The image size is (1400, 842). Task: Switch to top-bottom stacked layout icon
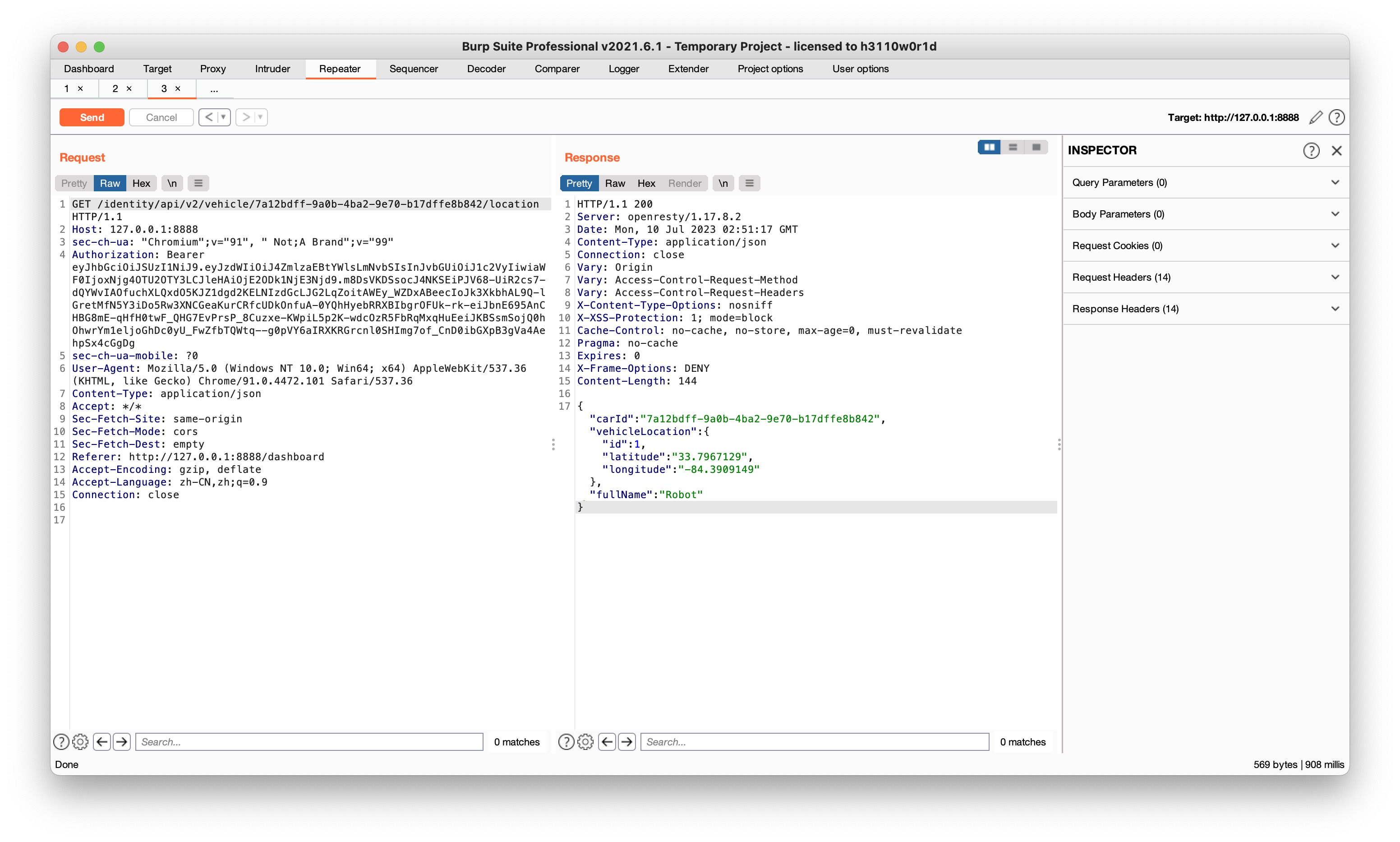[1013, 148]
